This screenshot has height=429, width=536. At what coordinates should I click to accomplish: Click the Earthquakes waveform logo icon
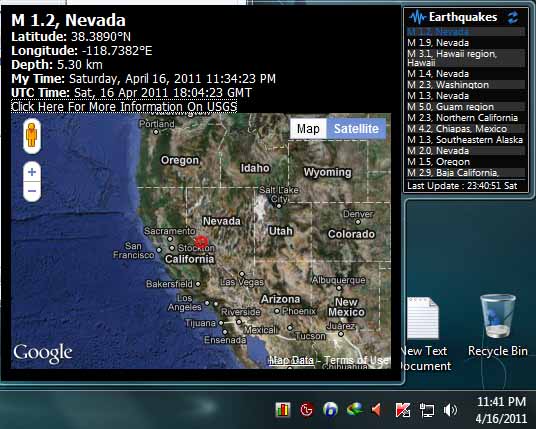pos(417,17)
